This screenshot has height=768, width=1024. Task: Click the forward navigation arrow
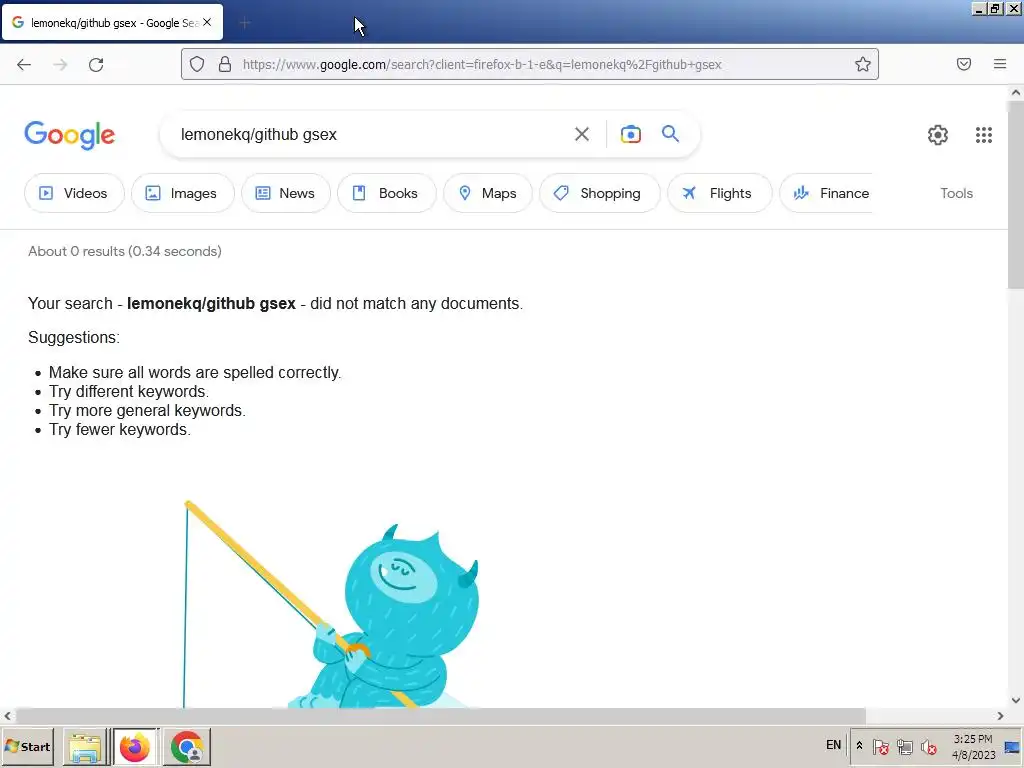(x=60, y=64)
